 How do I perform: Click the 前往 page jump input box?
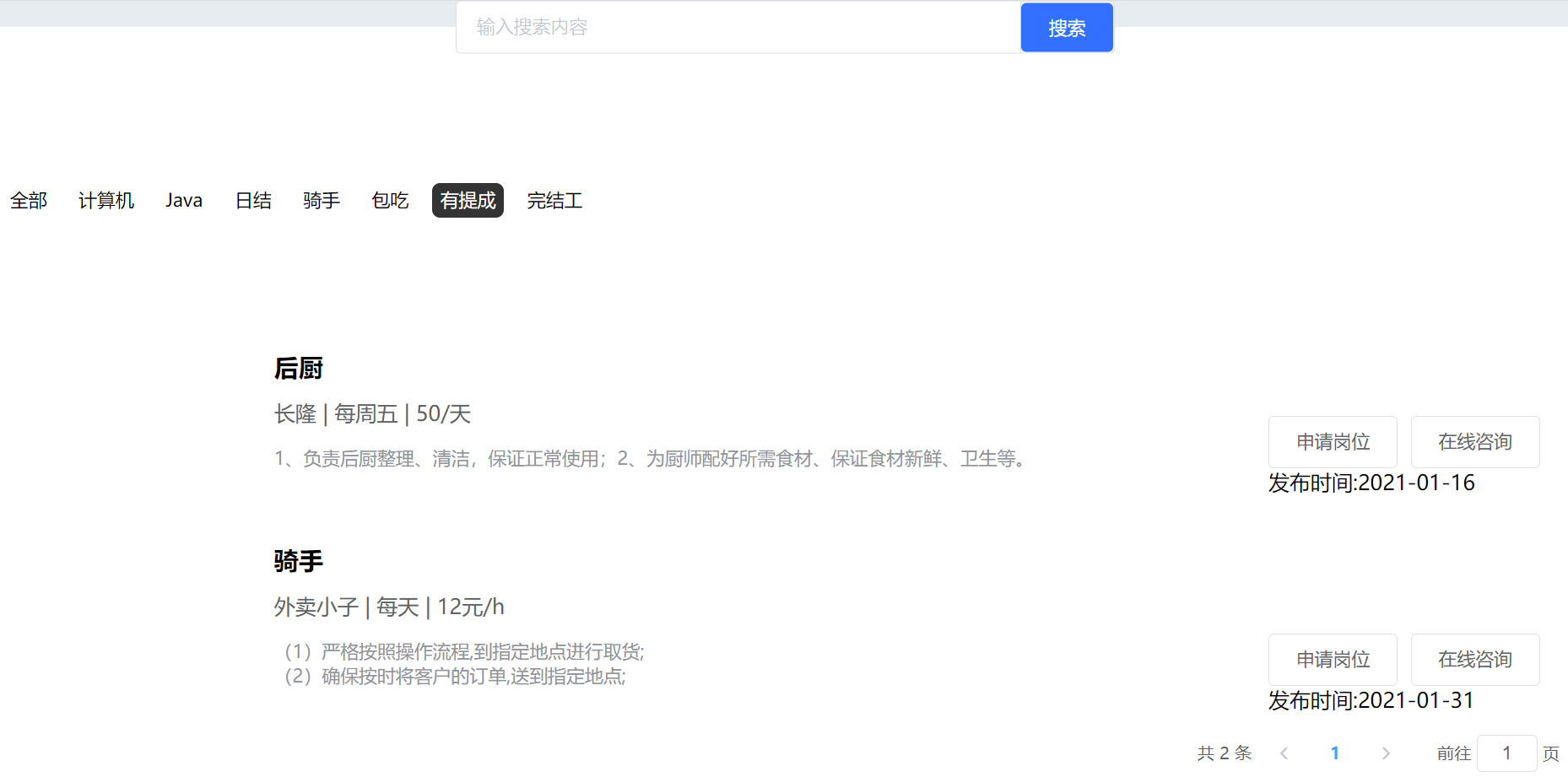tap(1506, 753)
